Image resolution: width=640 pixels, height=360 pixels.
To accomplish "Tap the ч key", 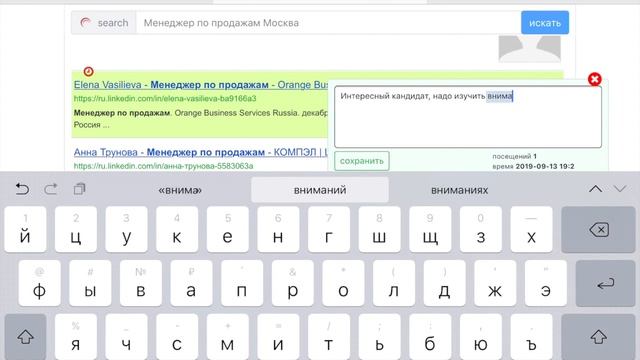I will [x=127, y=337].
